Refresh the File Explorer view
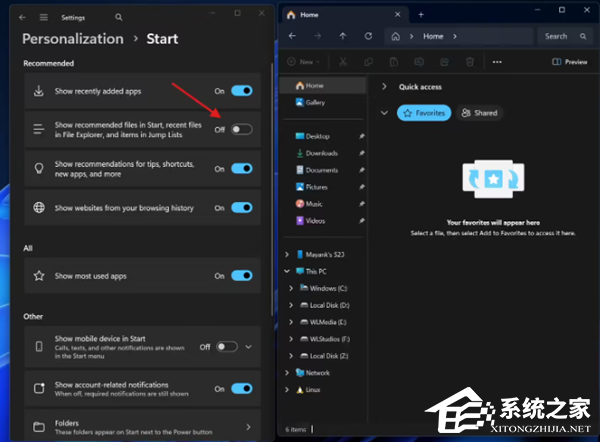This screenshot has height=442, width=600. point(369,36)
